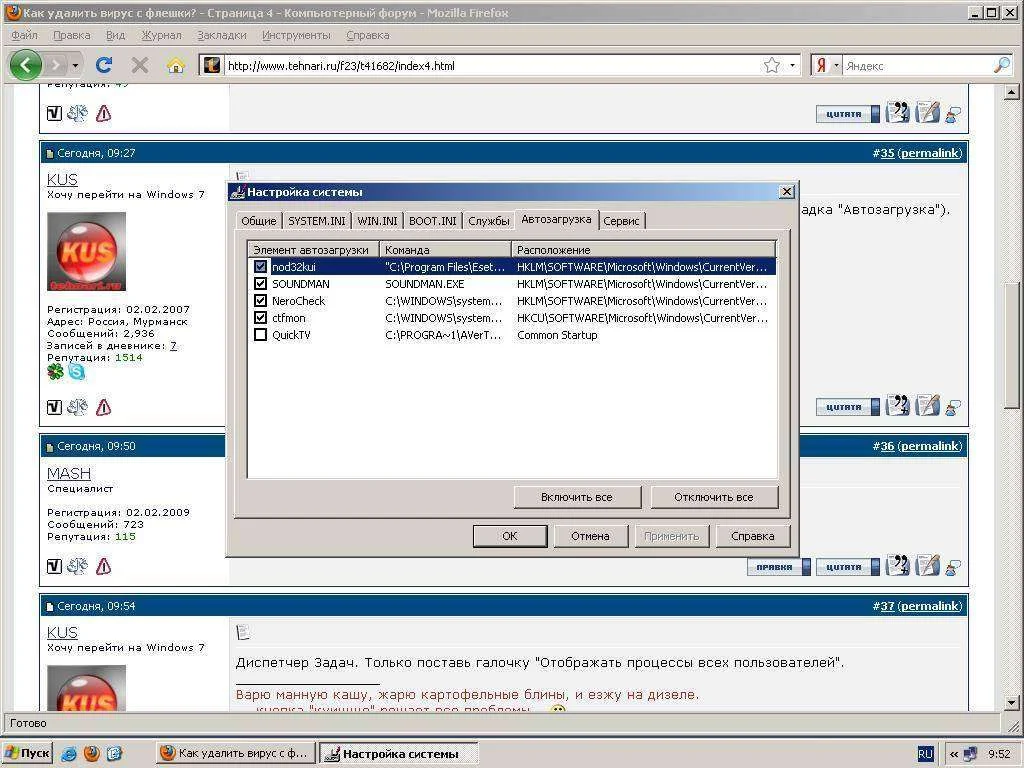Image resolution: width=1024 pixels, height=768 pixels.
Task: Switch to the Сервис tab
Action: (x=621, y=221)
